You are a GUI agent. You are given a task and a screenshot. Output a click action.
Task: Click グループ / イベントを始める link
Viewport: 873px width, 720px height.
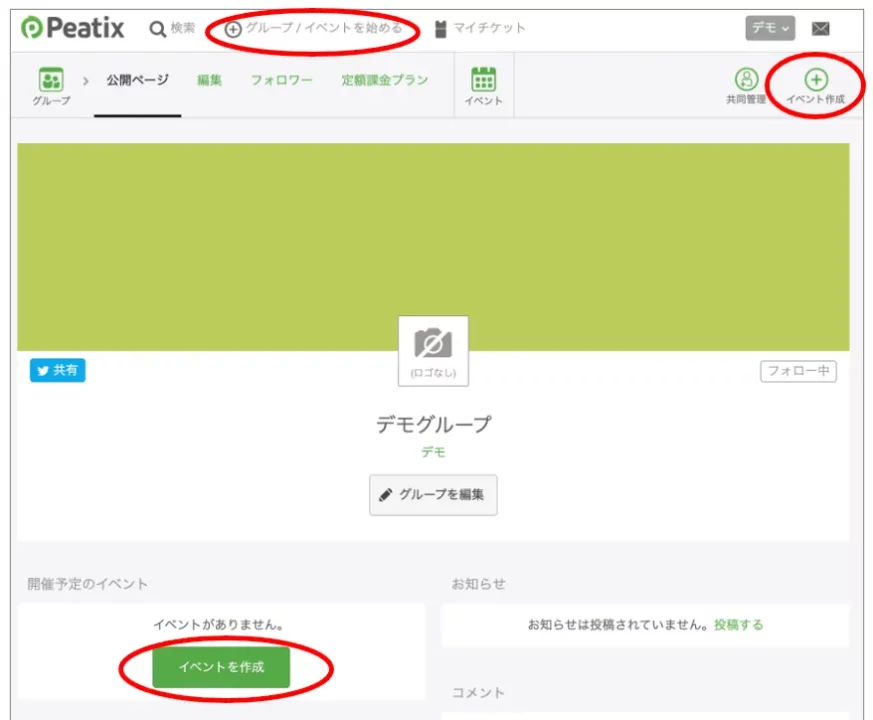click(313, 28)
